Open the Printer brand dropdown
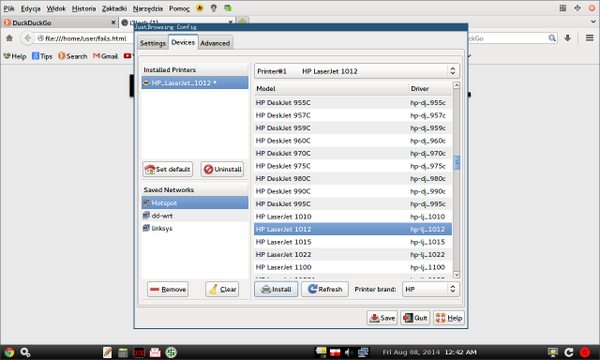Screen dimensions: 600x360 [430, 289]
